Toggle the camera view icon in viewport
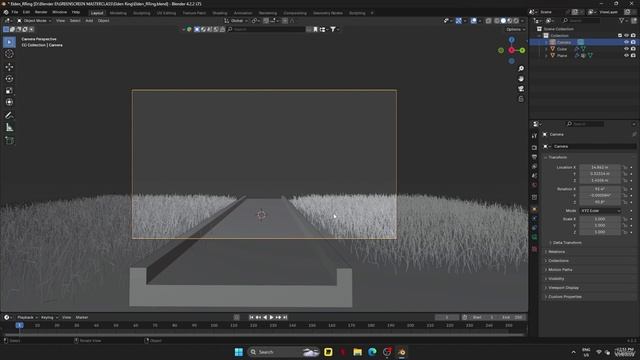Viewport: 640px width, 360px height. click(x=521, y=89)
